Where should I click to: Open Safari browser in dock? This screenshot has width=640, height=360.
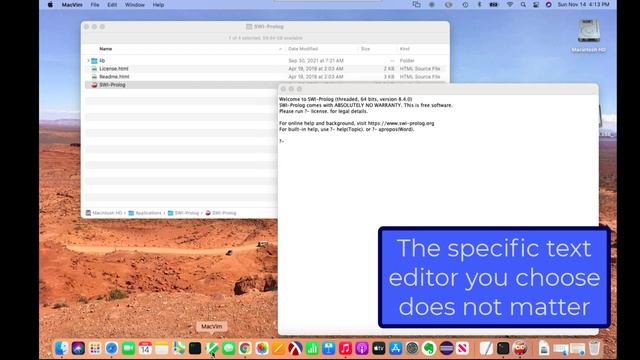coord(111,348)
